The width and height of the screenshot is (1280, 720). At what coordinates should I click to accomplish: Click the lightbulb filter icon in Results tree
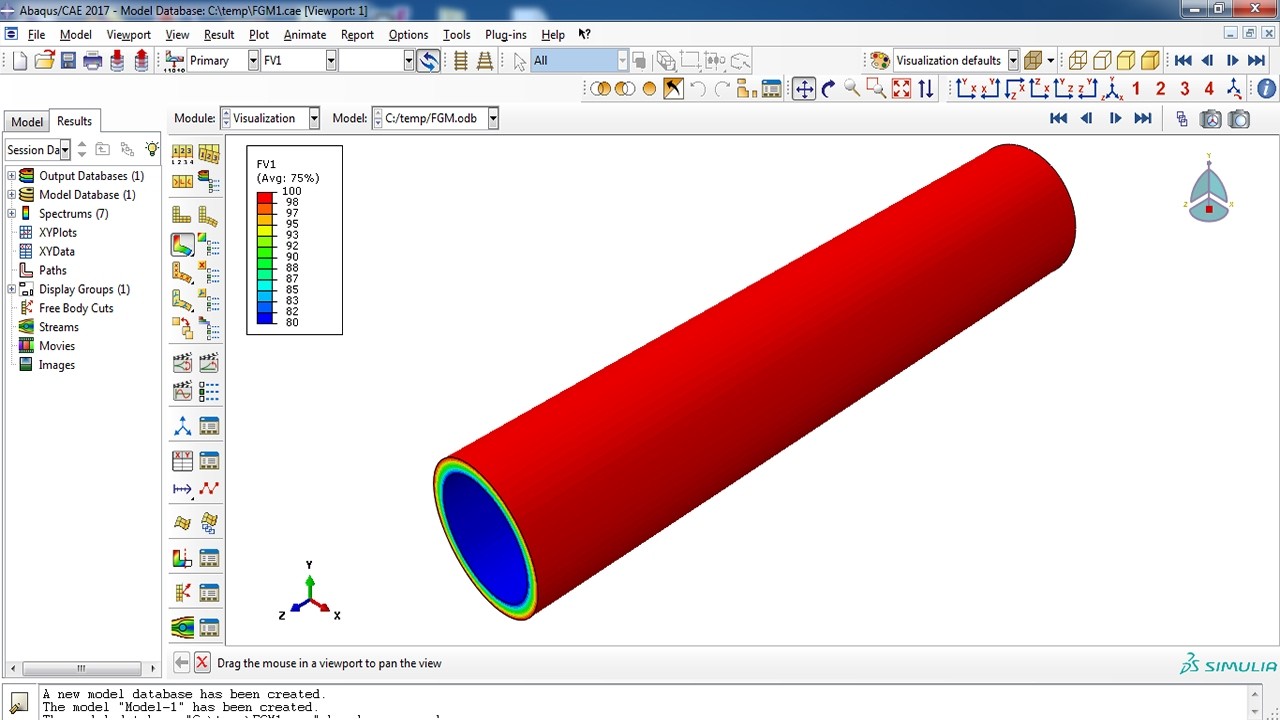[151, 149]
